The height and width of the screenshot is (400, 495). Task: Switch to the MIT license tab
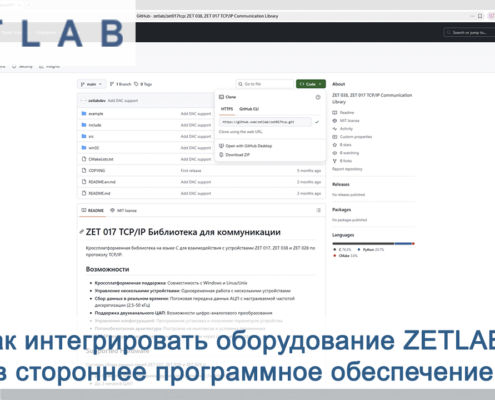[123, 210]
